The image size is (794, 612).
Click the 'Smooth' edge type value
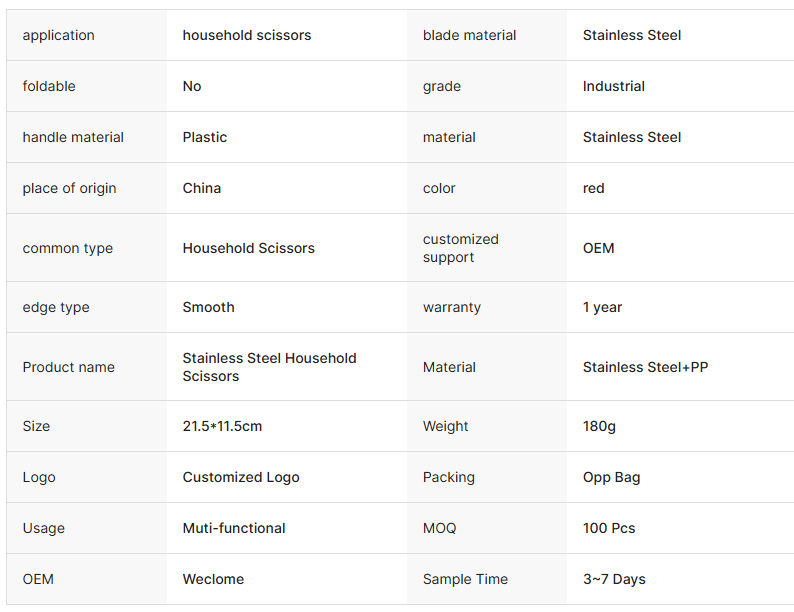(209, 307)
